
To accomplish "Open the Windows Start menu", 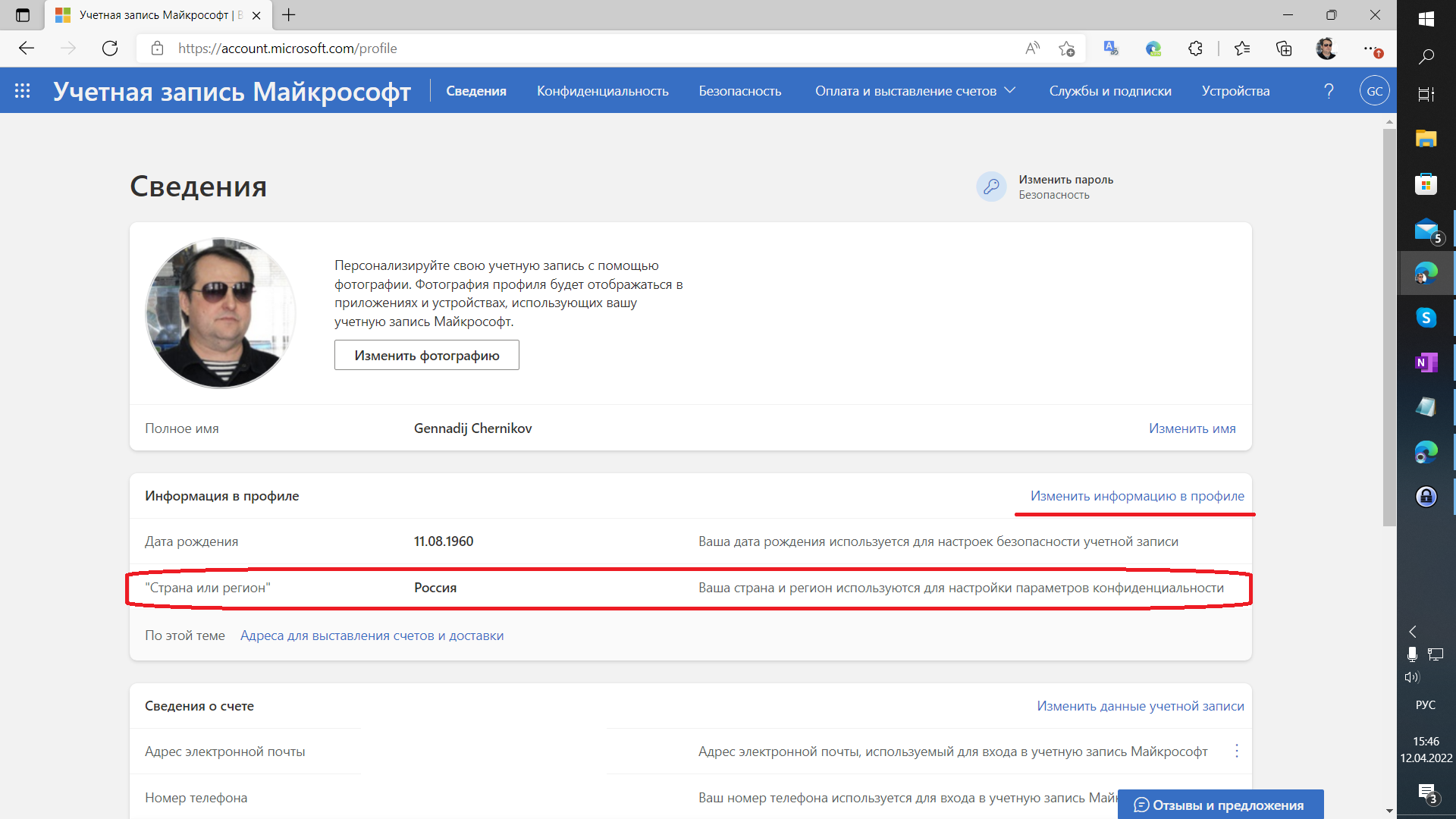I will coord(1426,18).
